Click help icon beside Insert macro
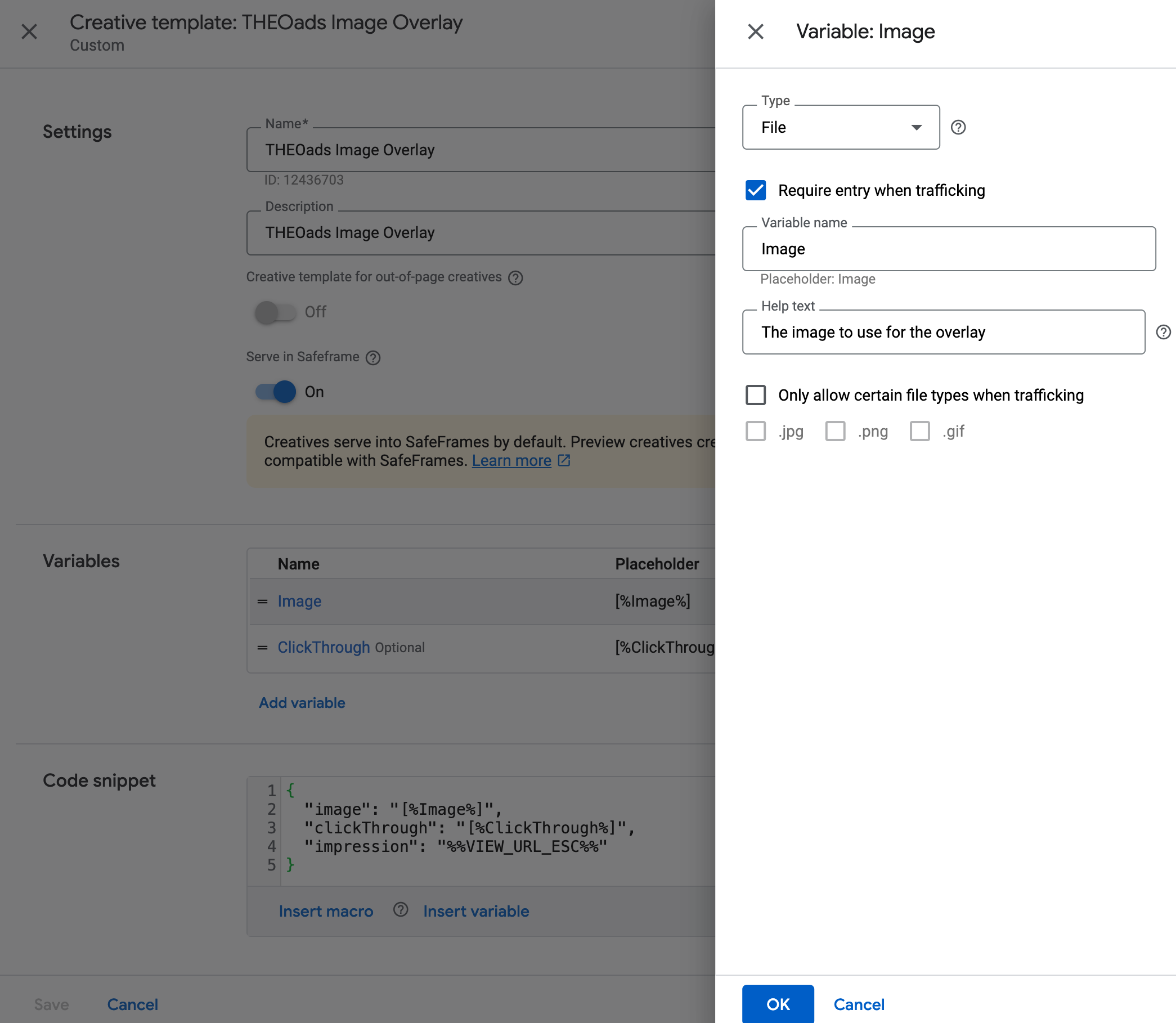This screenshot has width=1176, height=1023. [401, 909]
